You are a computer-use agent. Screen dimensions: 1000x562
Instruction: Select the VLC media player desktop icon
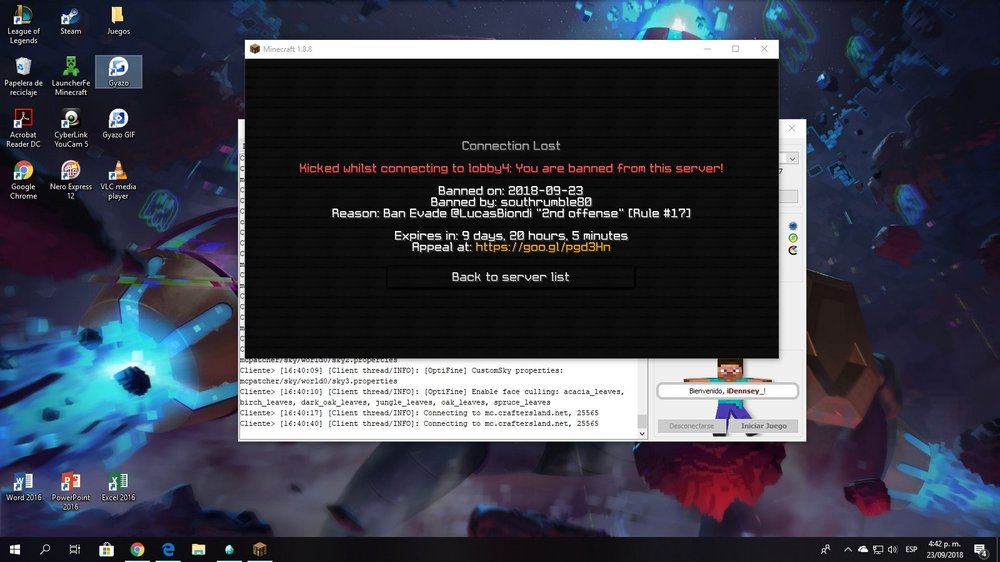(x=118, y=180)
